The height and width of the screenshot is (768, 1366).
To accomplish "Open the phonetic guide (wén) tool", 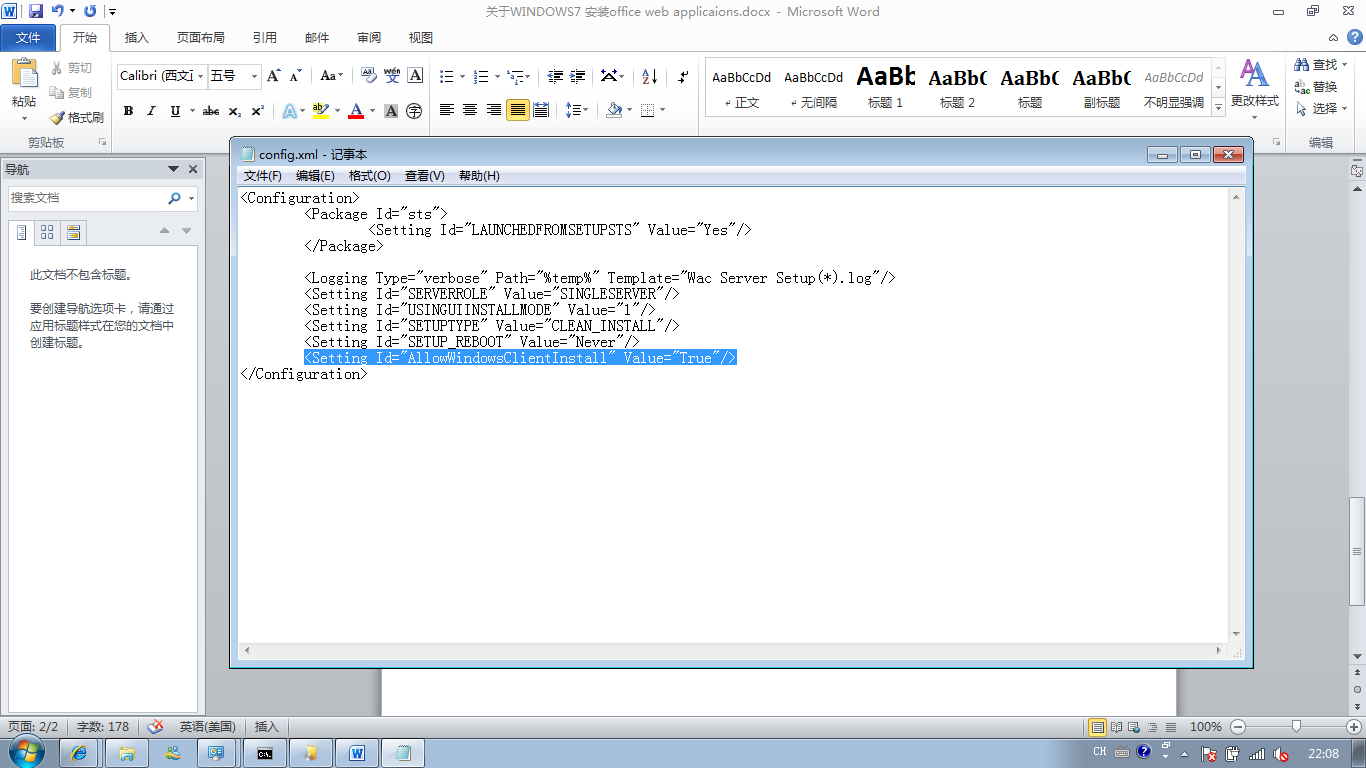I will (x=392, y=76).
